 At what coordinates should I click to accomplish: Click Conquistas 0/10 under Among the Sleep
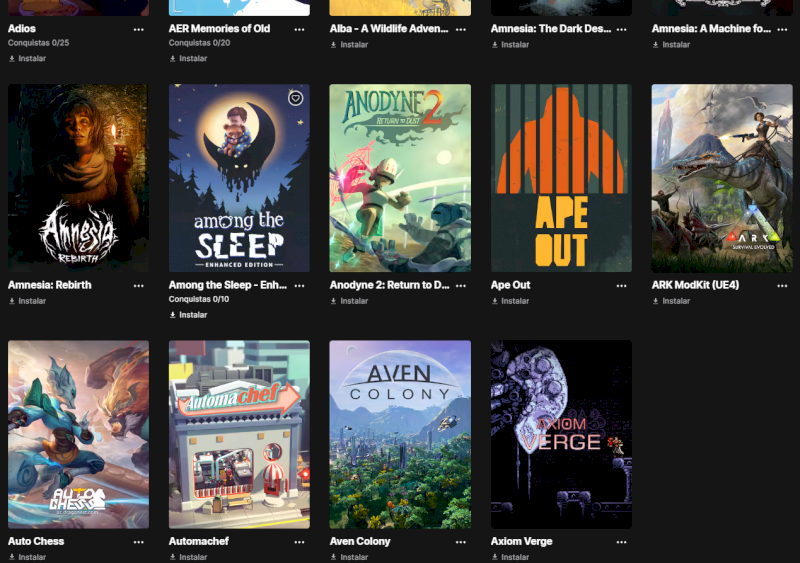199,299
